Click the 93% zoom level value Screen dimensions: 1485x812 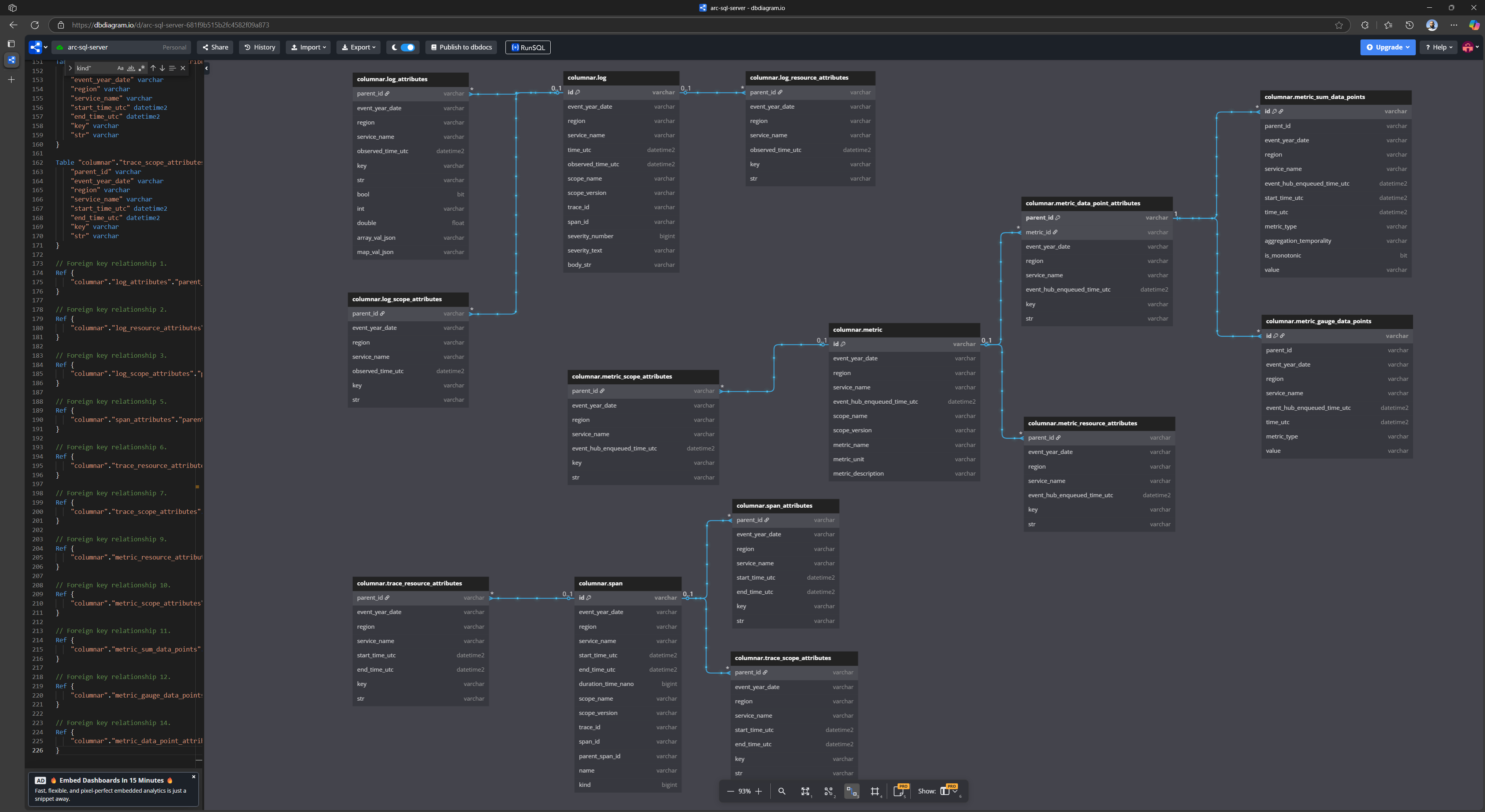(x=744, y=791)
